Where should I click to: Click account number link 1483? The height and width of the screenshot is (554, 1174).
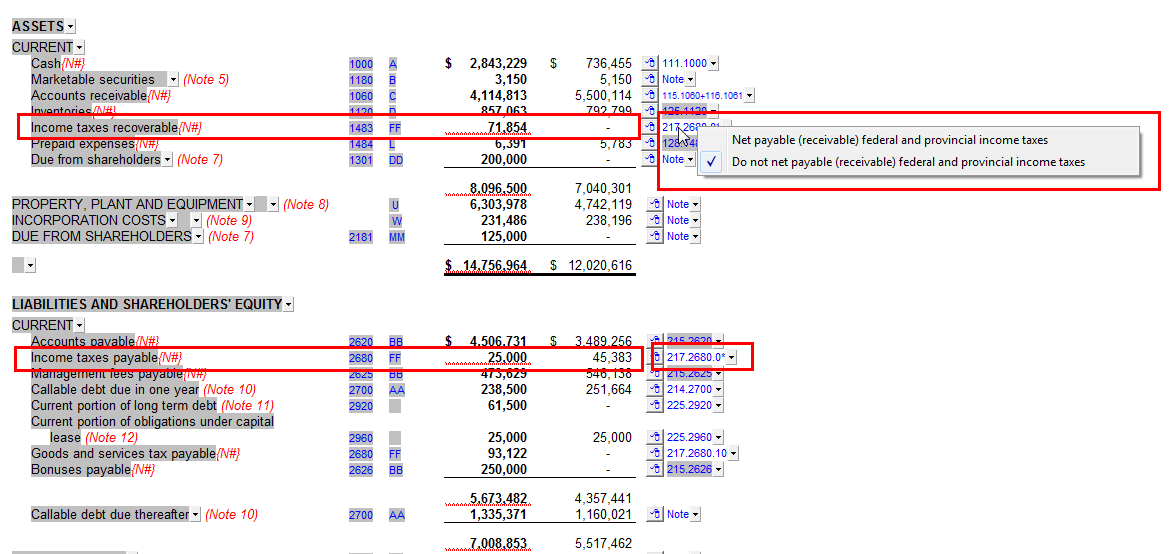point(361,128)
